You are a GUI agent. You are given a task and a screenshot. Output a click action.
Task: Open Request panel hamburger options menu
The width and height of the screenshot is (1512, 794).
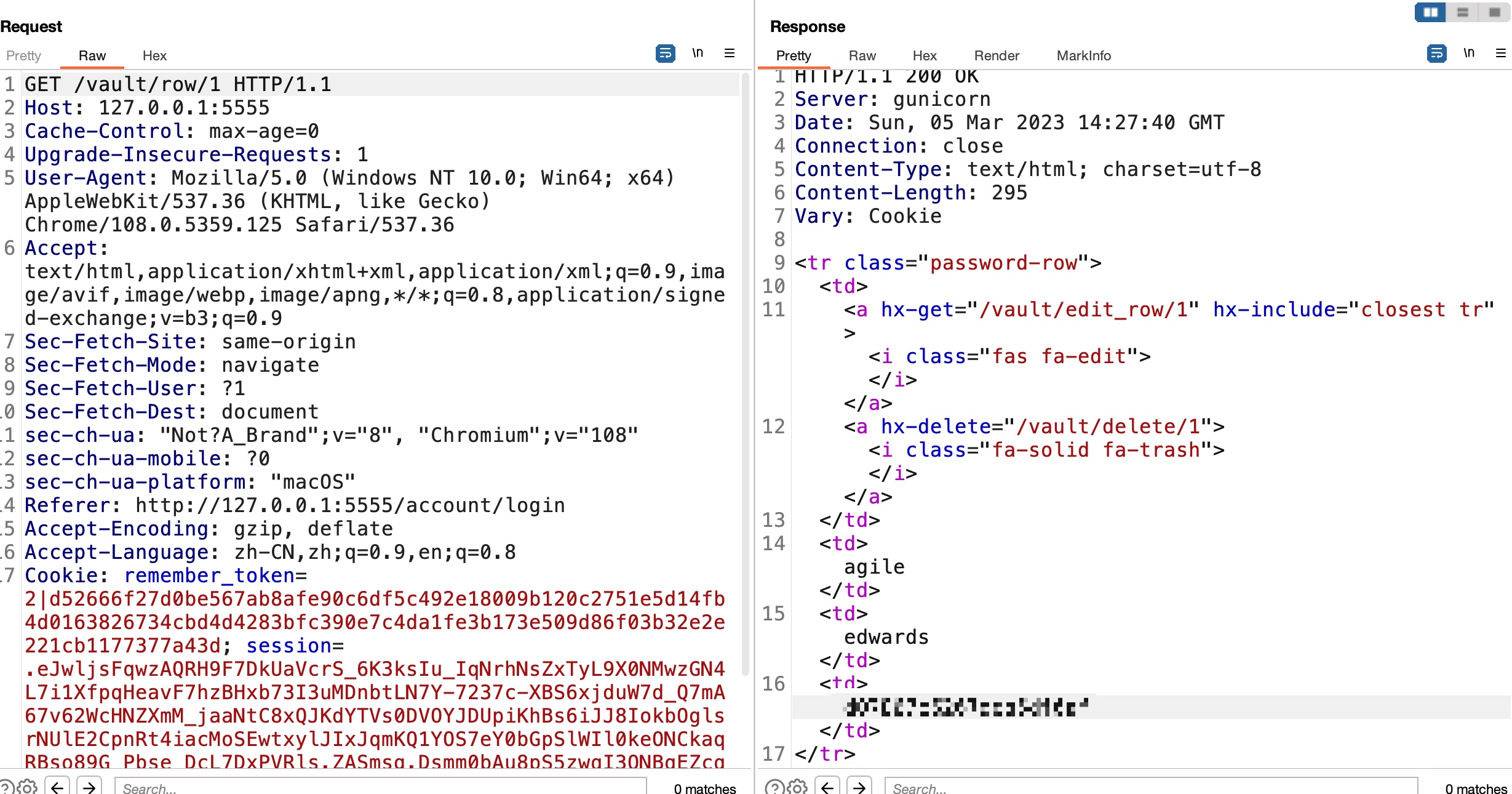point(730,54)
